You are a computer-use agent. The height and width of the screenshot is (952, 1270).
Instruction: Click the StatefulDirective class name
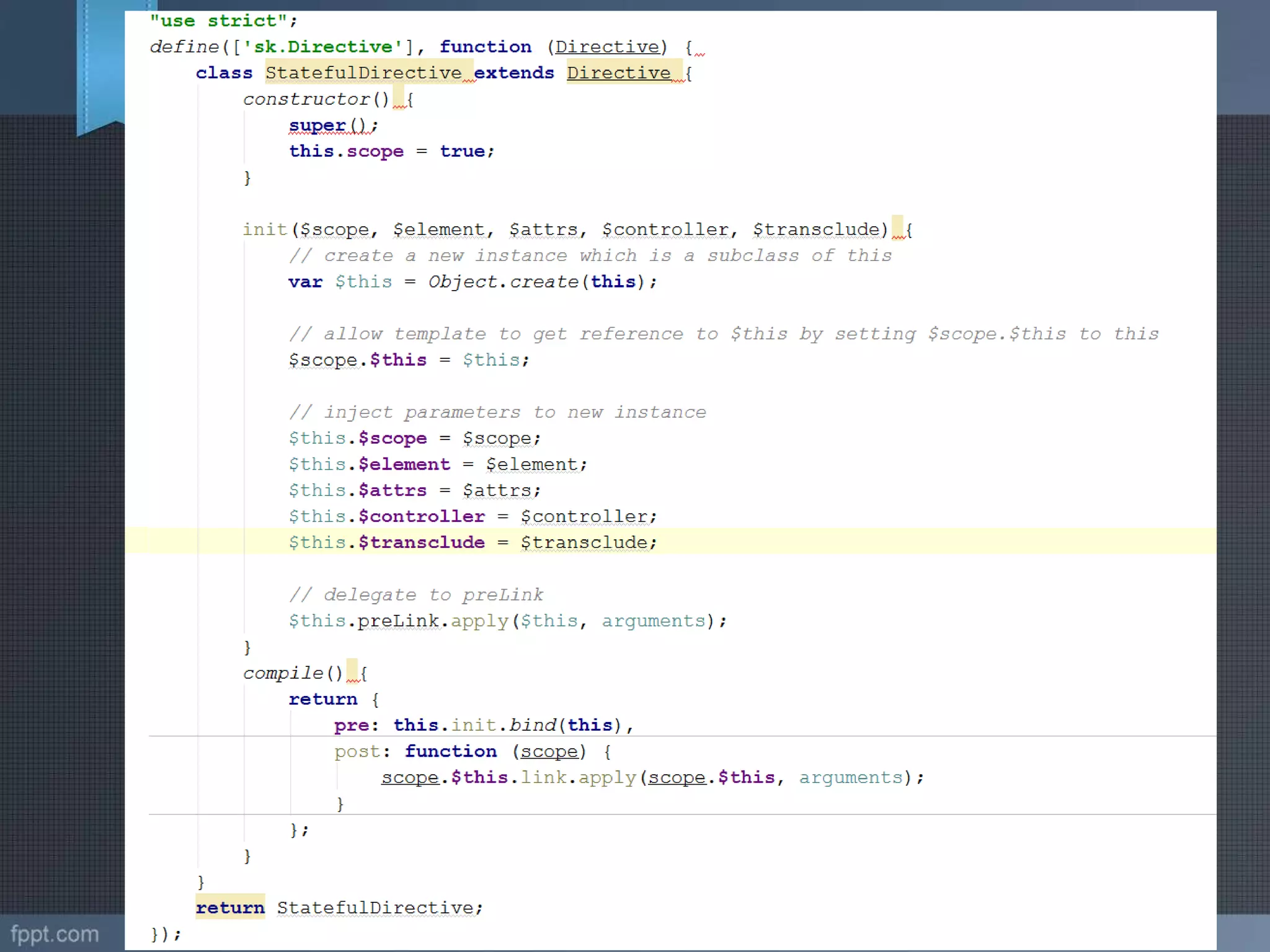click(x=363, y=73)
